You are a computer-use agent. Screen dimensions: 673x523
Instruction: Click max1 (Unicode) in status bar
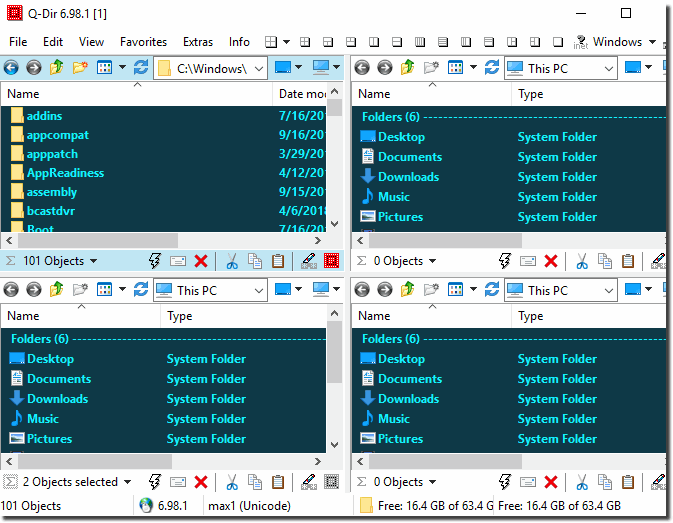tap(249, 506)
